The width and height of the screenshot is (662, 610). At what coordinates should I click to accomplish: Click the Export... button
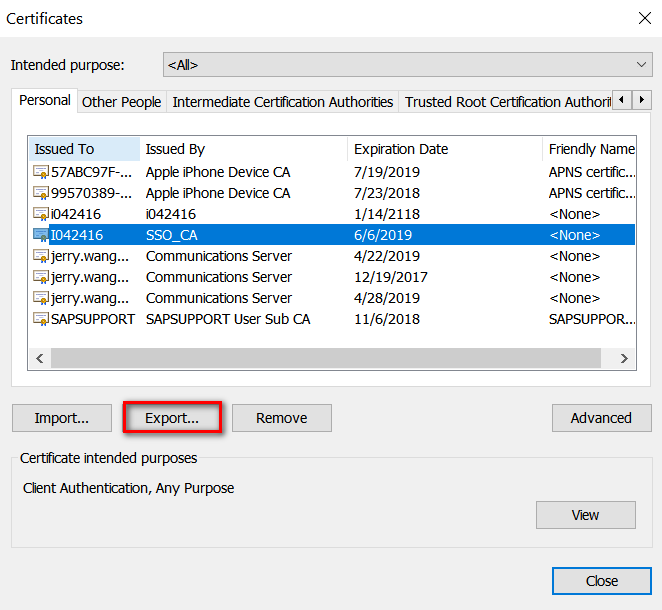click(x=172, y=418)
